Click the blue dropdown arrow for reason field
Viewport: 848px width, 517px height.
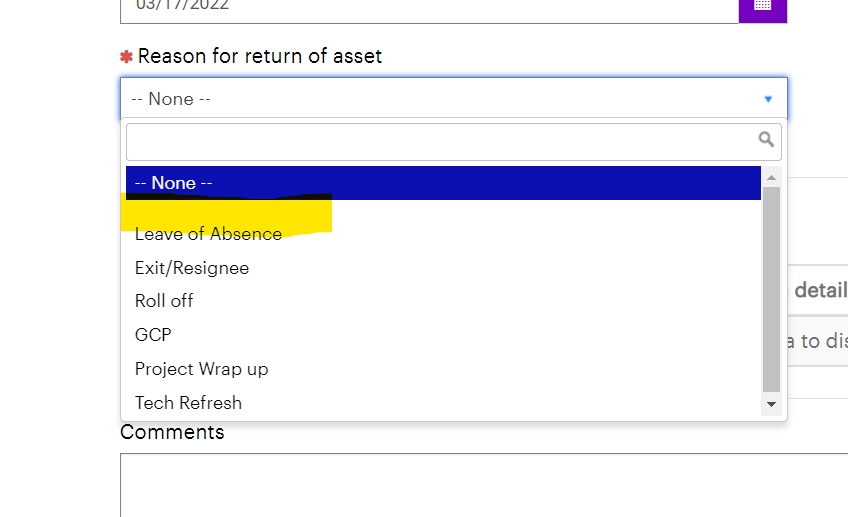pos(768,99)
